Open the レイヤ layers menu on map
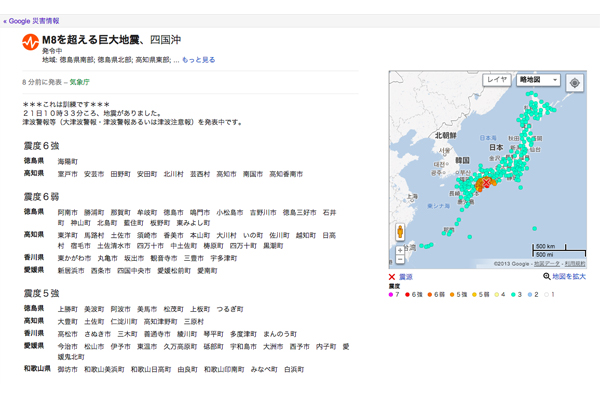The image size is (600, 400). point(496,80)
